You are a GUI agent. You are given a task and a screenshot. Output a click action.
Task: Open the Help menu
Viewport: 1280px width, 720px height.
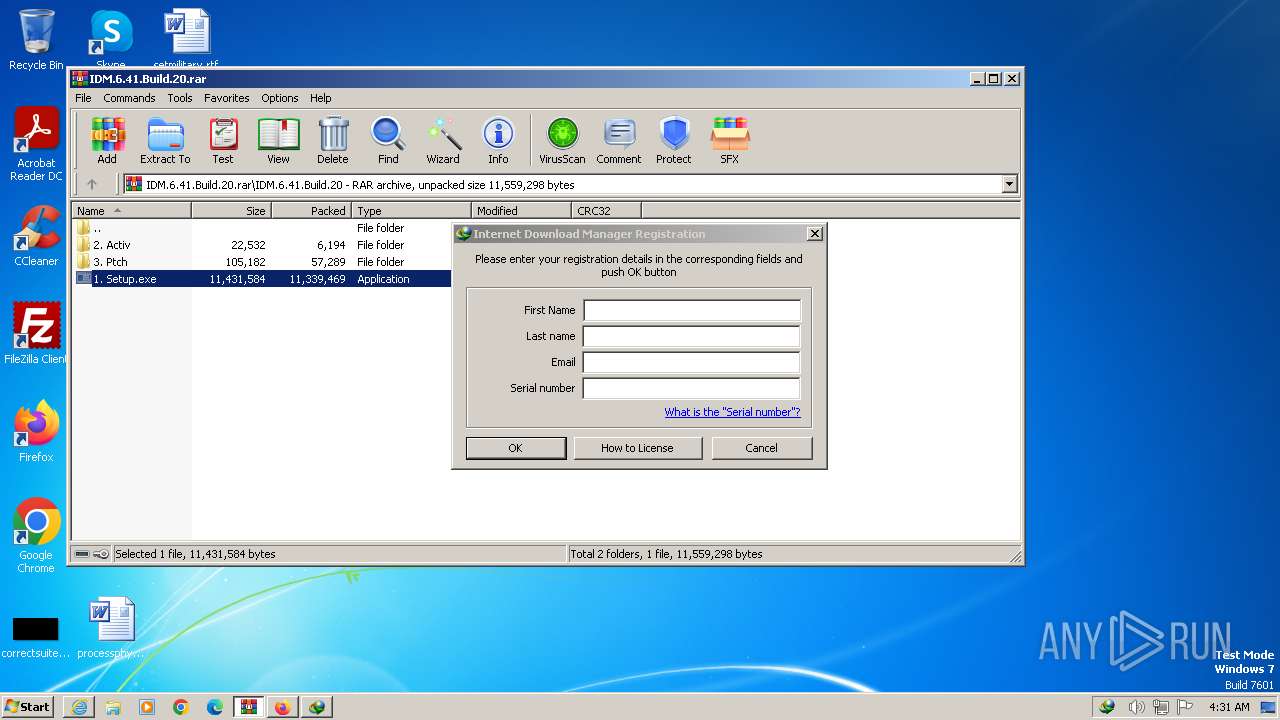[x=320, y=98]
